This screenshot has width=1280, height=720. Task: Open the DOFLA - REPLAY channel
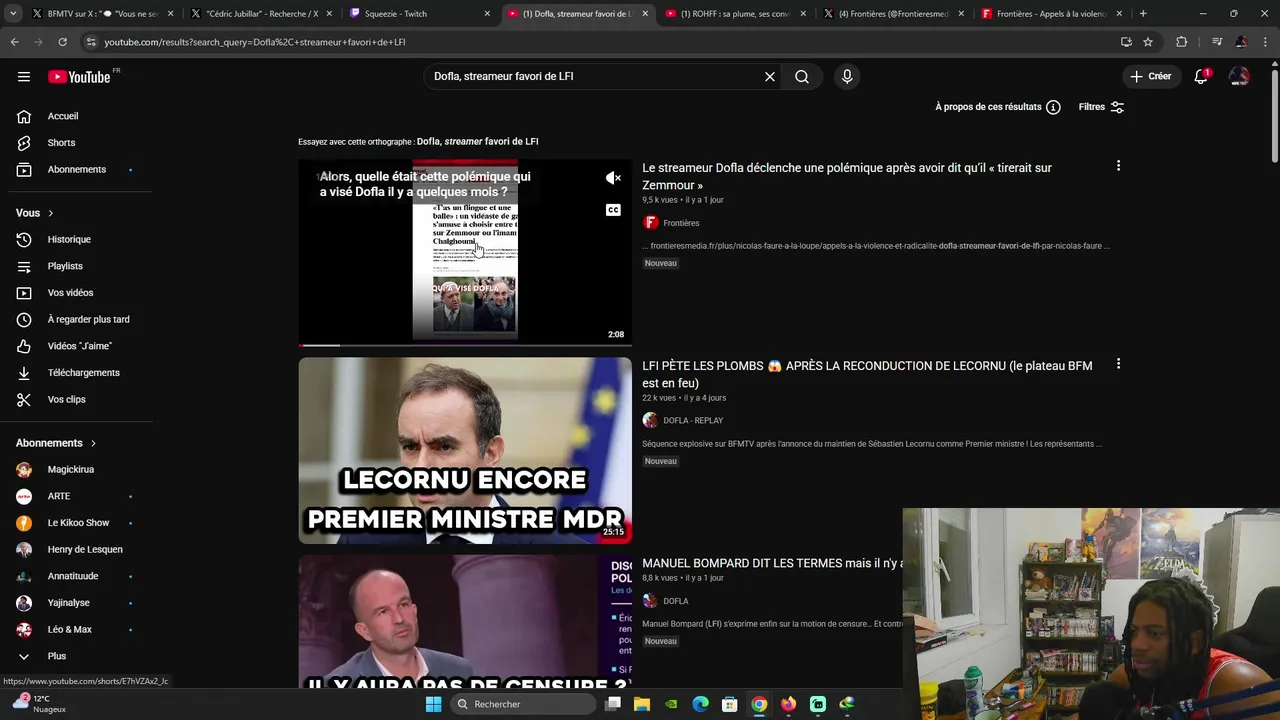tap(693, 421)
